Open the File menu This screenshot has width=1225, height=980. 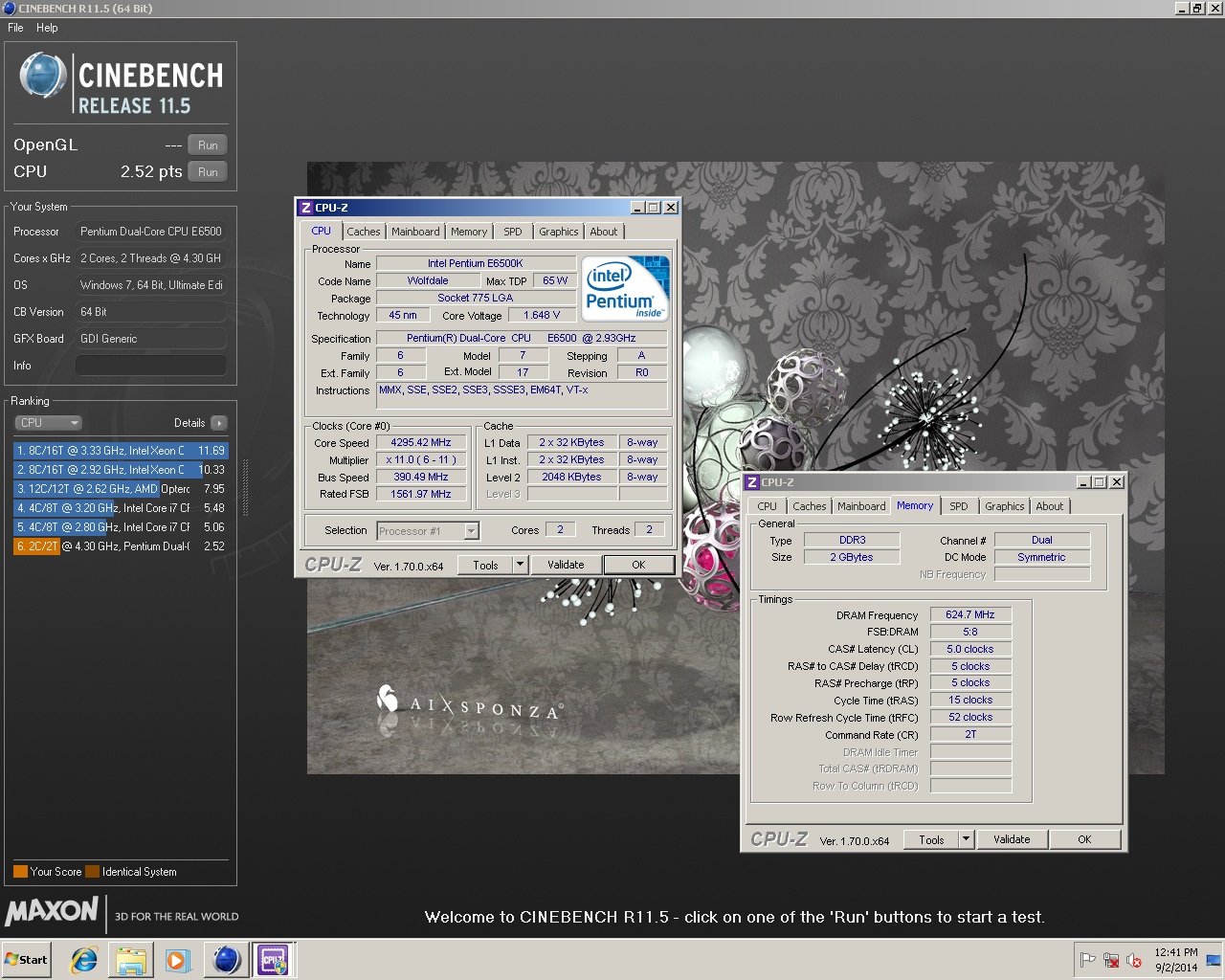point(15,28)
